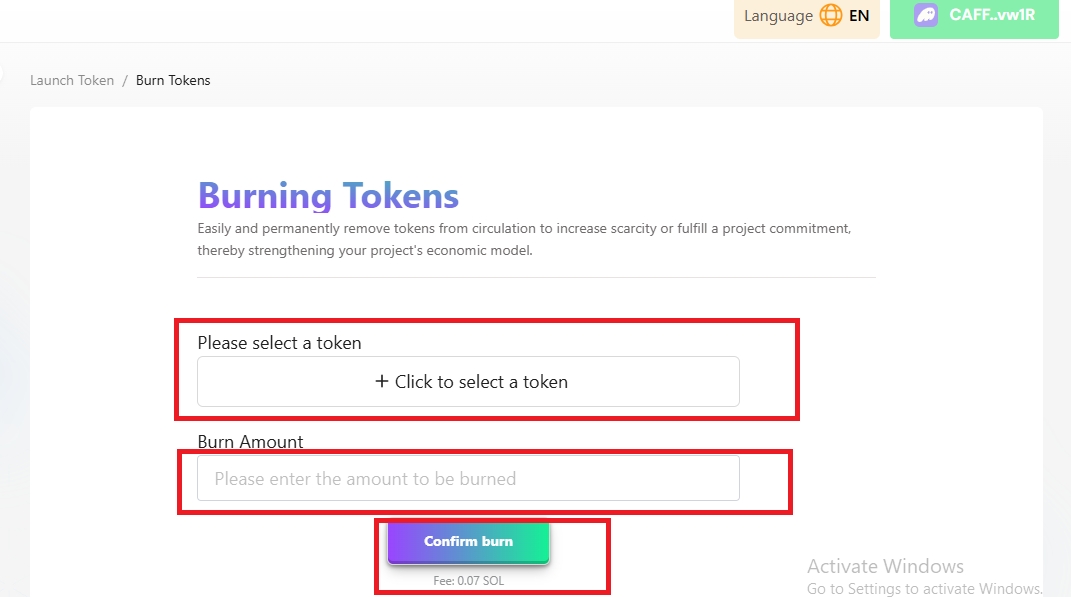Click the purple Phantom ghost wallet icon
The image size is (1071, 597).
[x=926, y=16]
